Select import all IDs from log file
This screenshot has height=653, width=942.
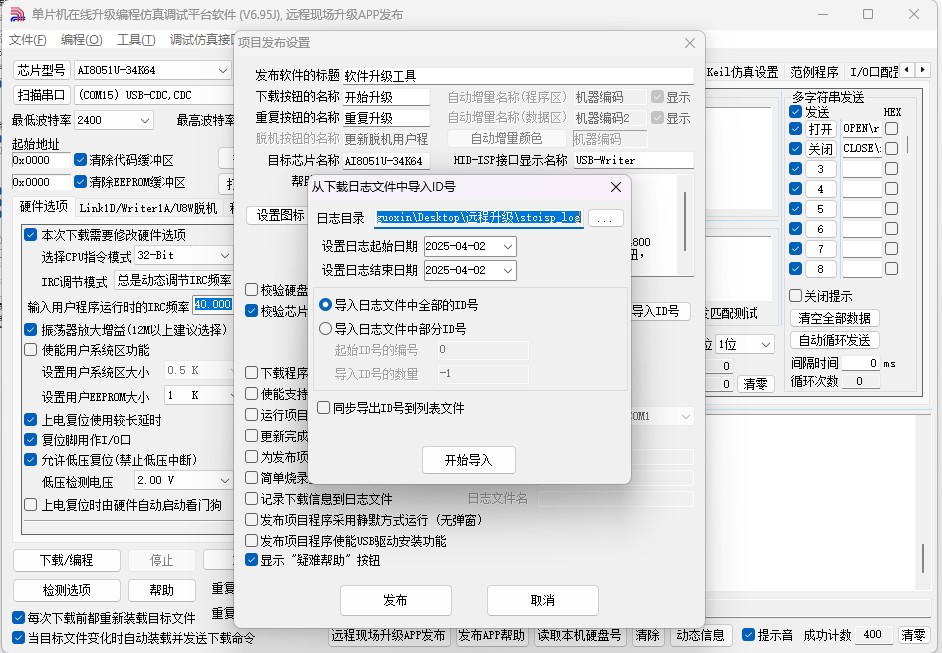[x=325, y=305]
